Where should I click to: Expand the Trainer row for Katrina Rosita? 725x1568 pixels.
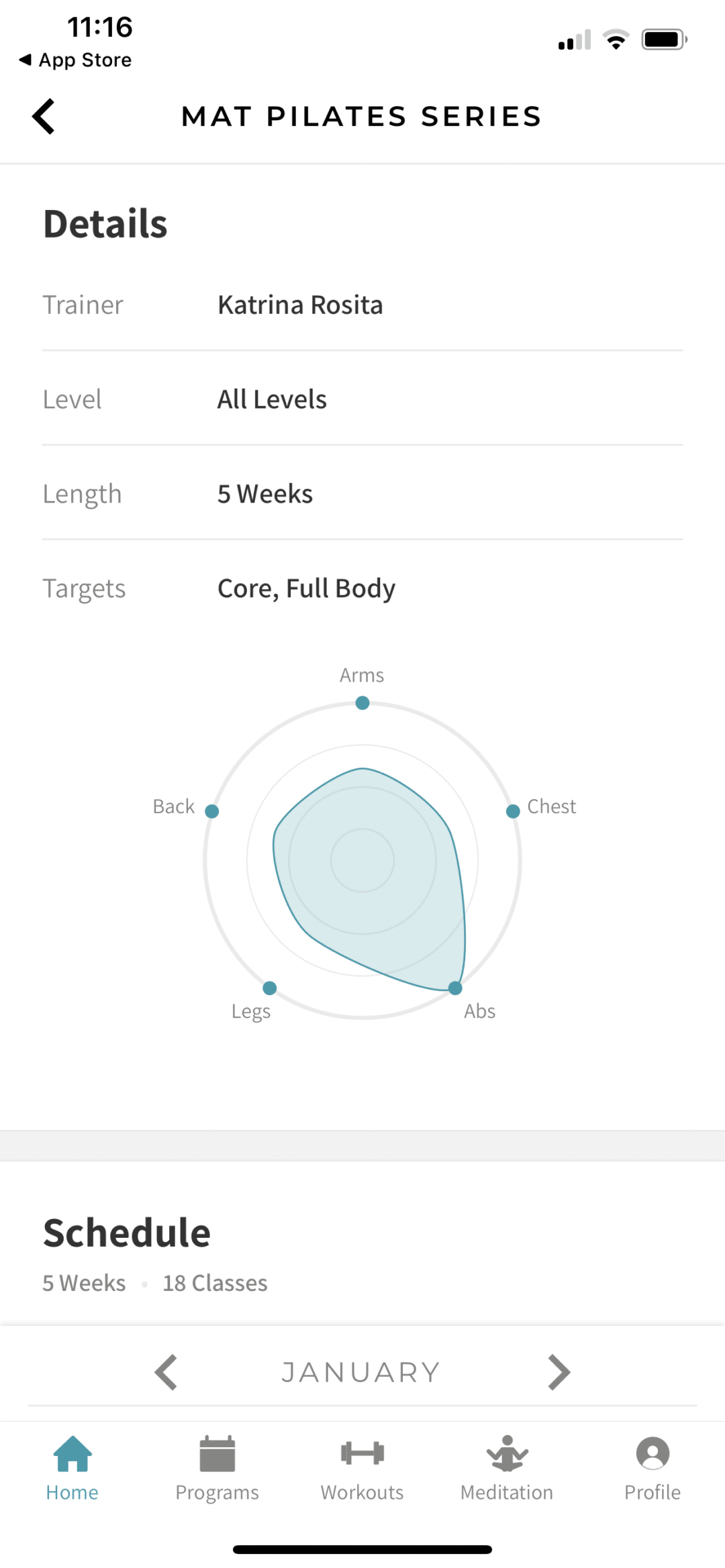(x=300, y=305)
